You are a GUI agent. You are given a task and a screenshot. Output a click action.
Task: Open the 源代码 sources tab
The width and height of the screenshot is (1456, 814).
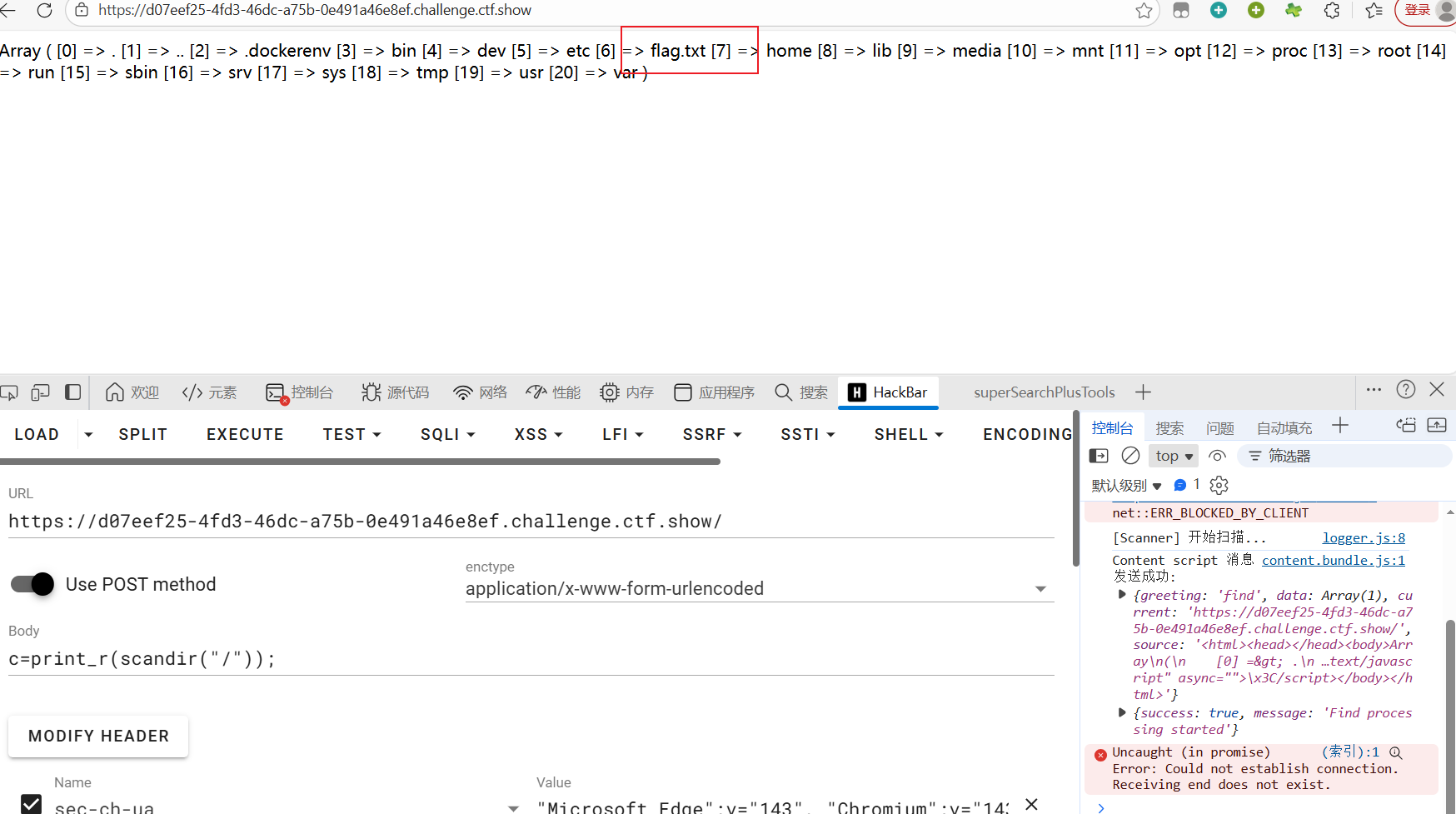(396, 392)
